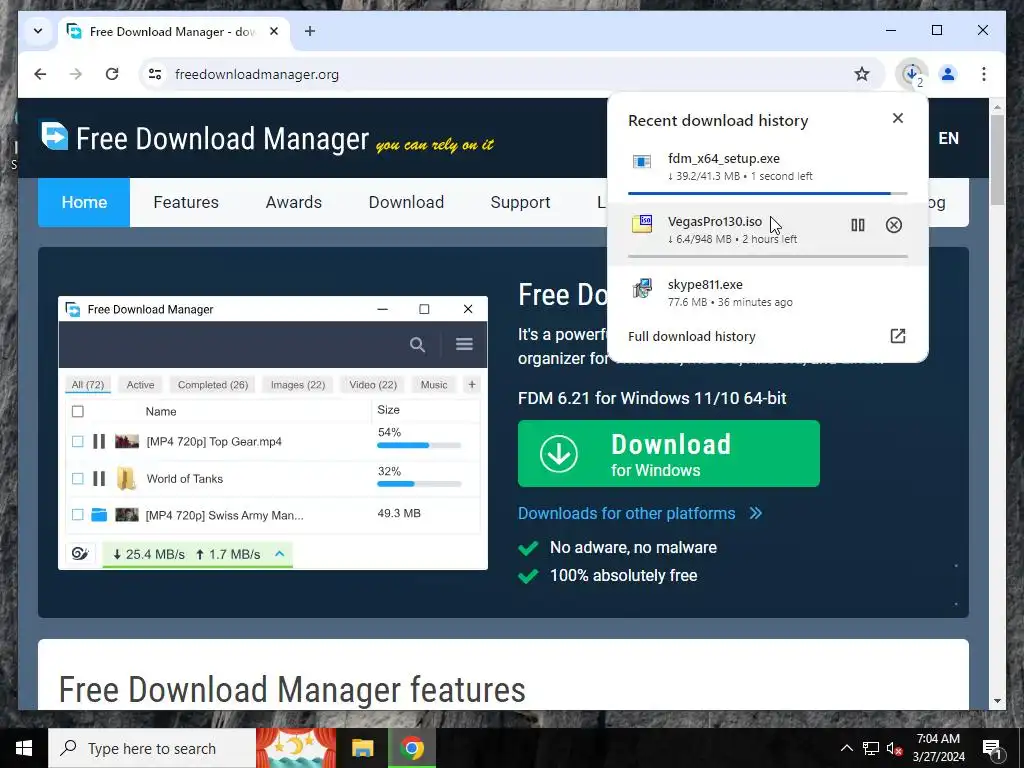Viewport: 1024px width, 768px height.
Task: Expand the speed panel caret in FDM preview
Action: click(x=280, y=554)
